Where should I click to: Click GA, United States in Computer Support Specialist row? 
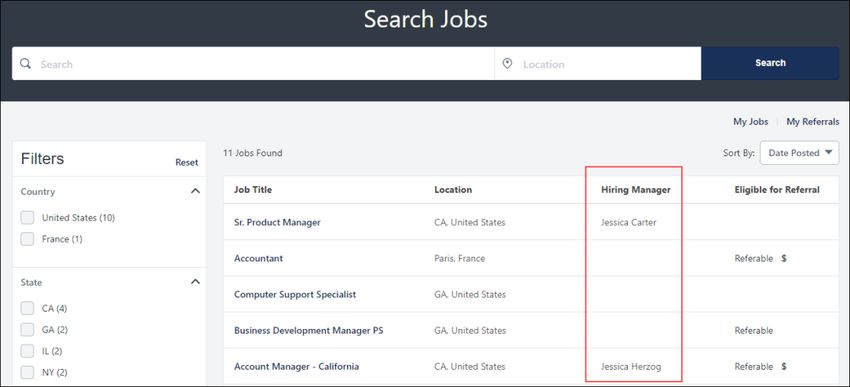tap(470, 294)
